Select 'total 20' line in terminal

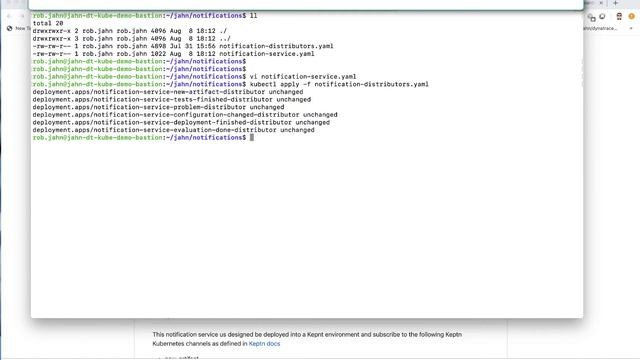click(x=48, y=23)
